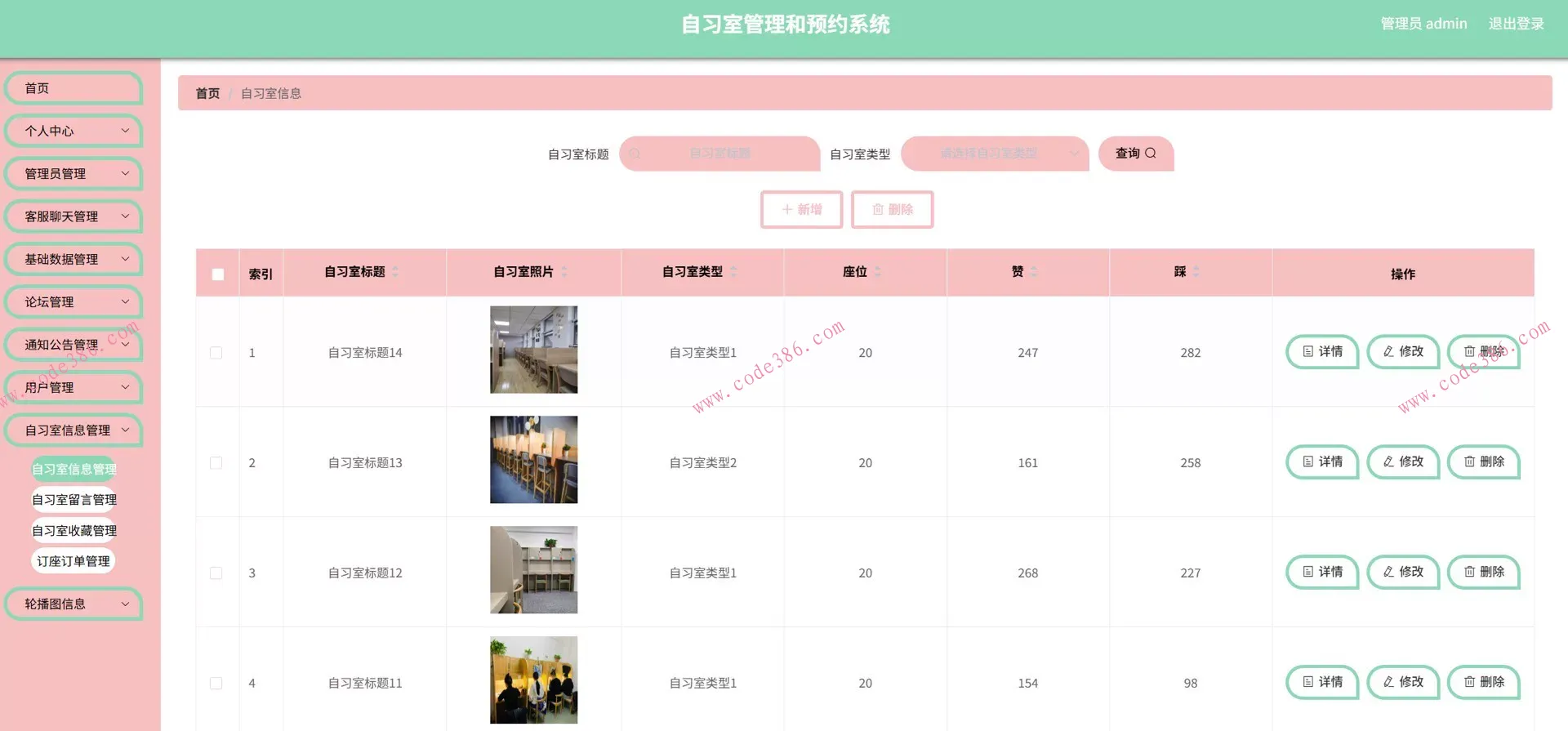
Task: Expand the 通知公告管理 sidebar menu
Action: (x=73, y=345)
